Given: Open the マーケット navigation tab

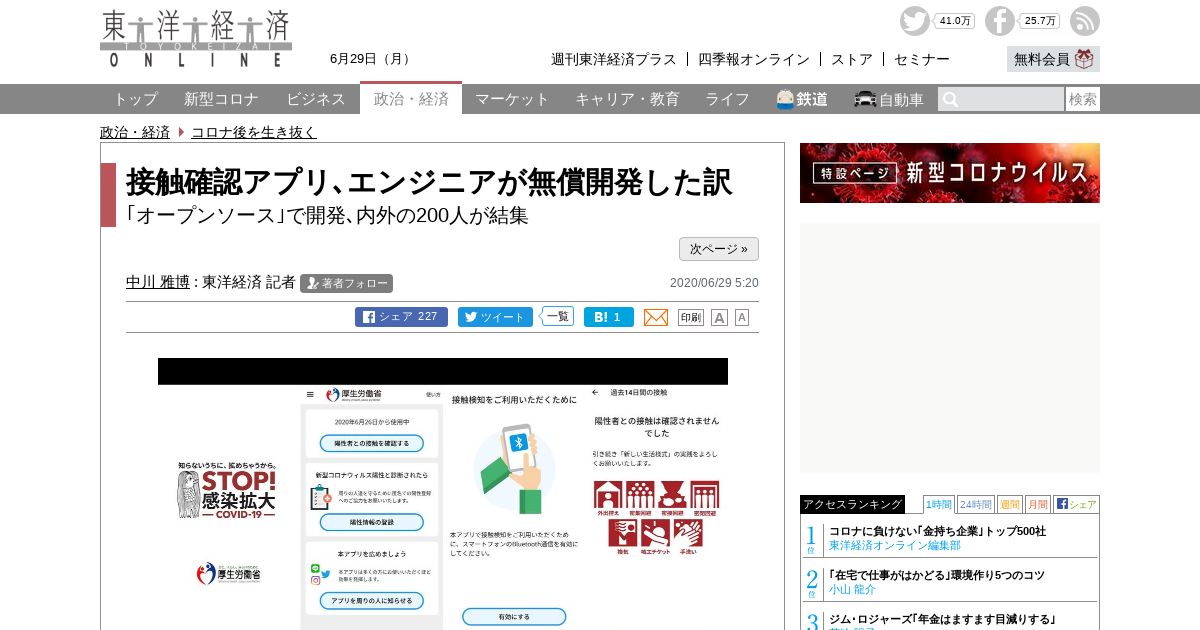Looking at the screenshot, I should pos(512,99).
